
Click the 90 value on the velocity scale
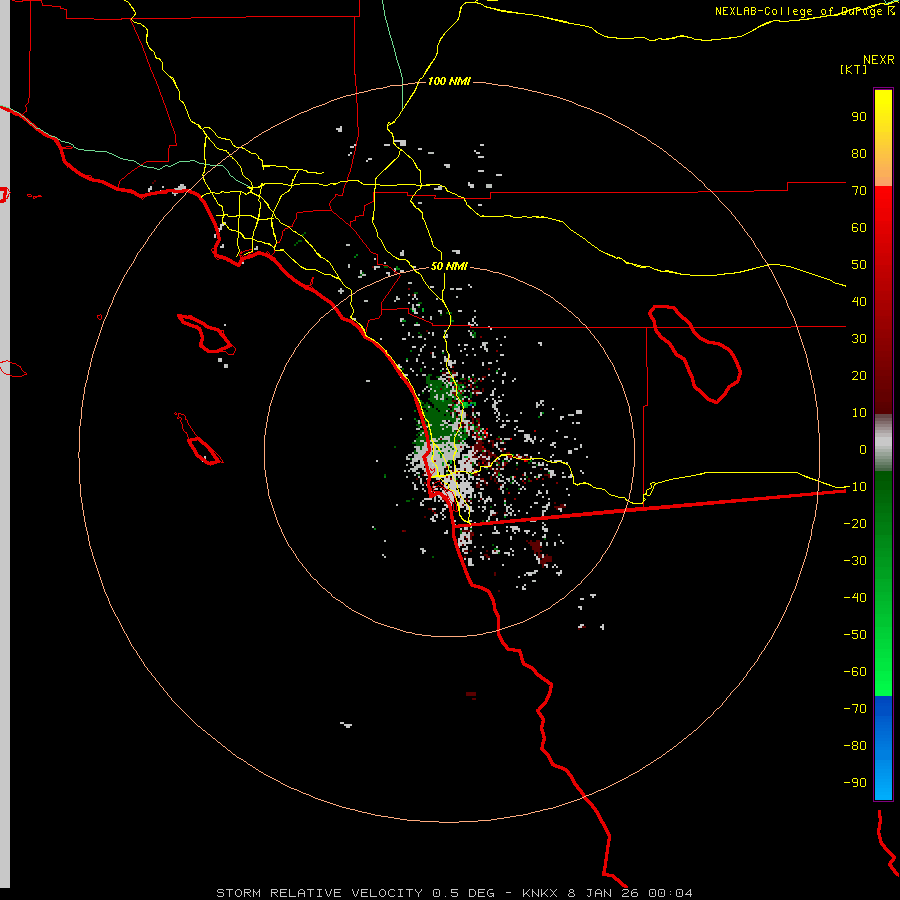coord(859,117)
